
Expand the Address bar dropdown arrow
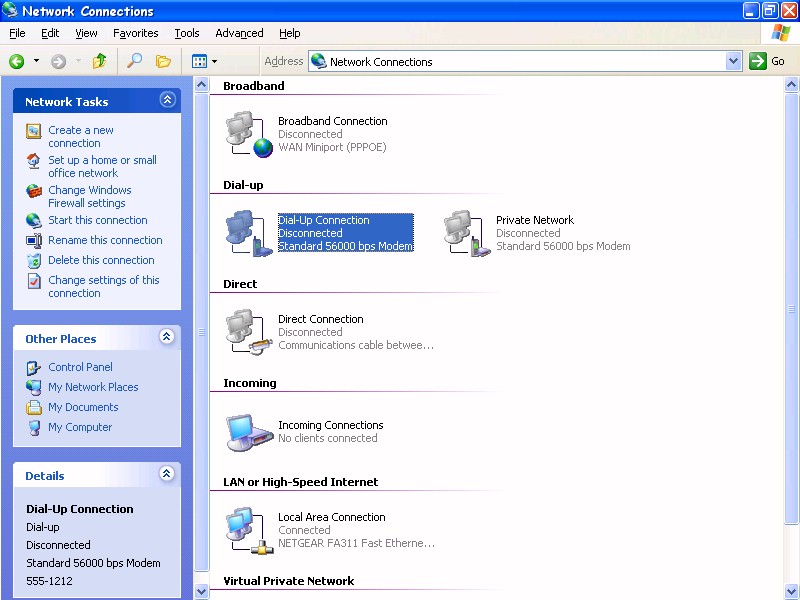tap(733, 61)
